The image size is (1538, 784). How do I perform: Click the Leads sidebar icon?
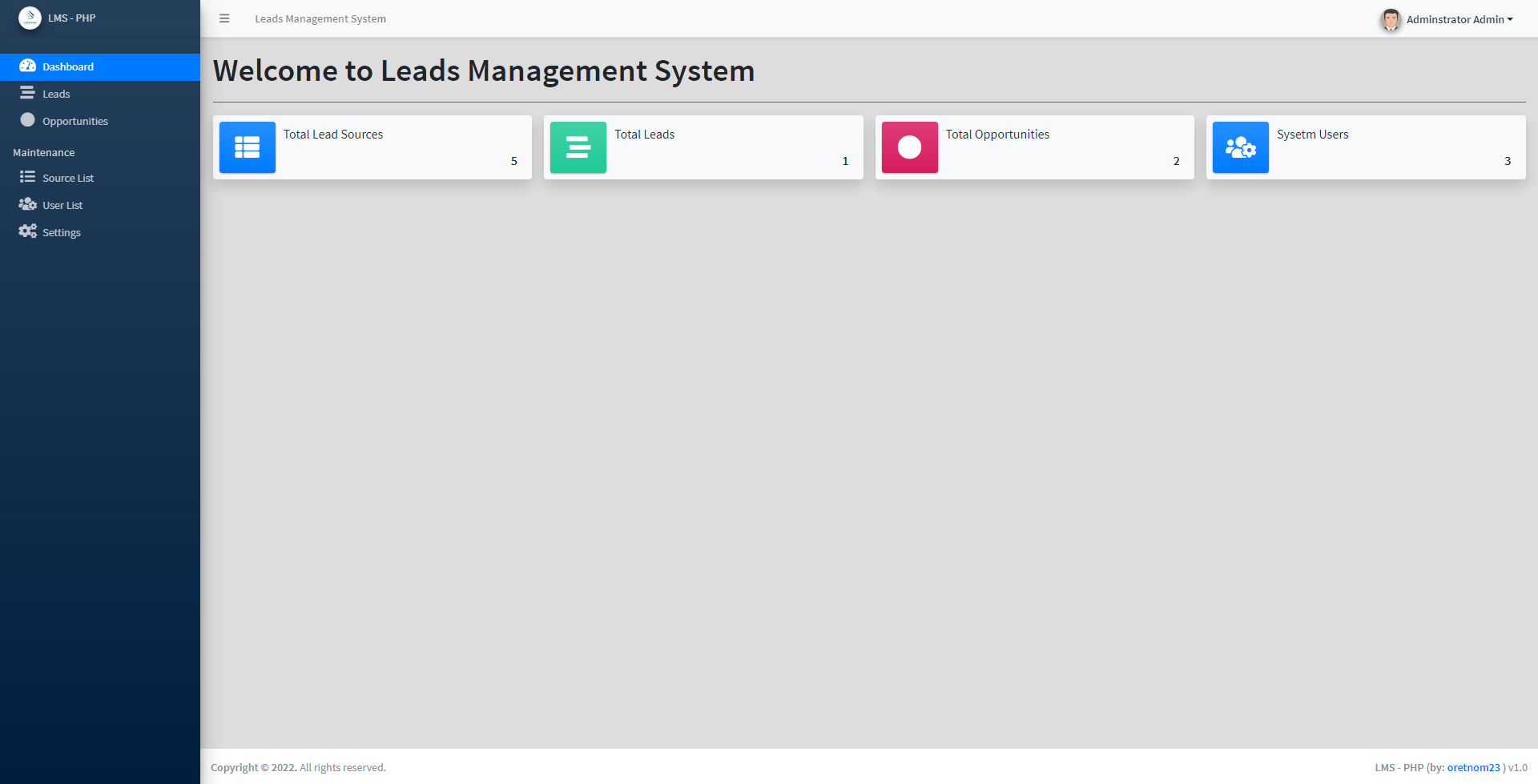point(27,93)
